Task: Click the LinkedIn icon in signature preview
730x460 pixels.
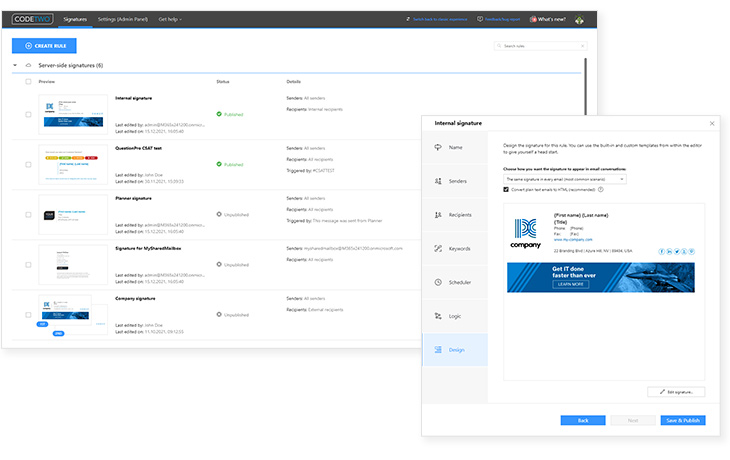Action: [669, 251]
